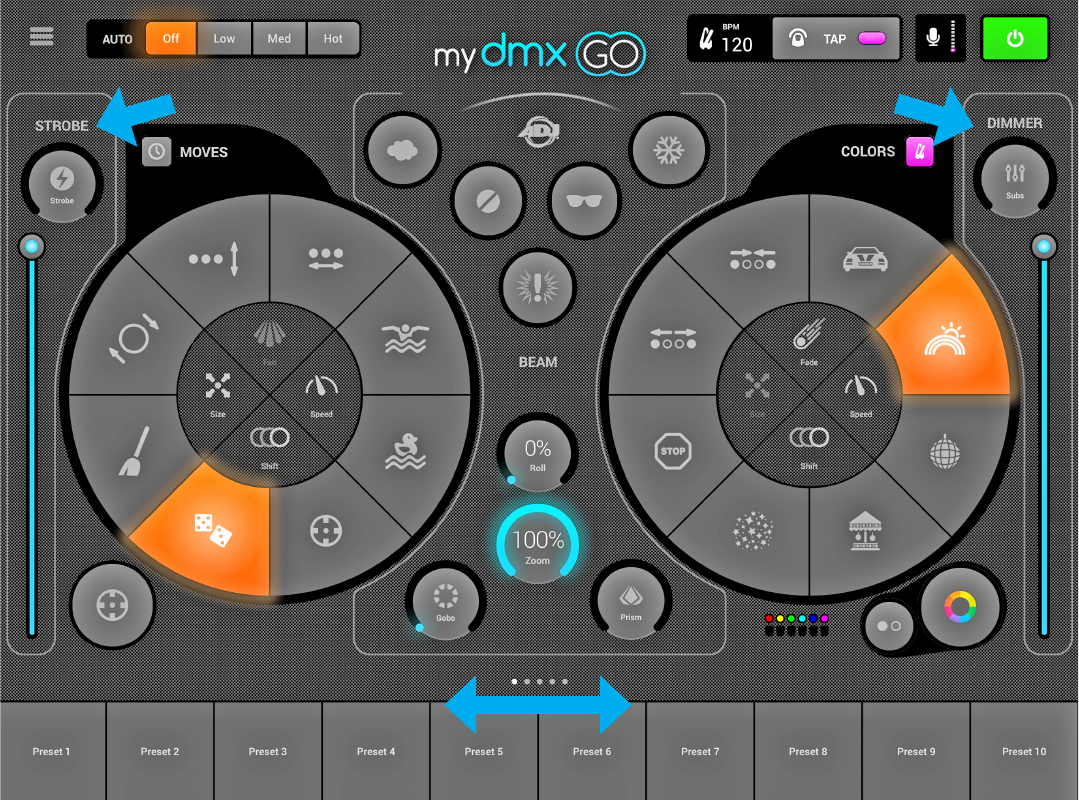Select the converging arrows color chase

pos(752,259)
